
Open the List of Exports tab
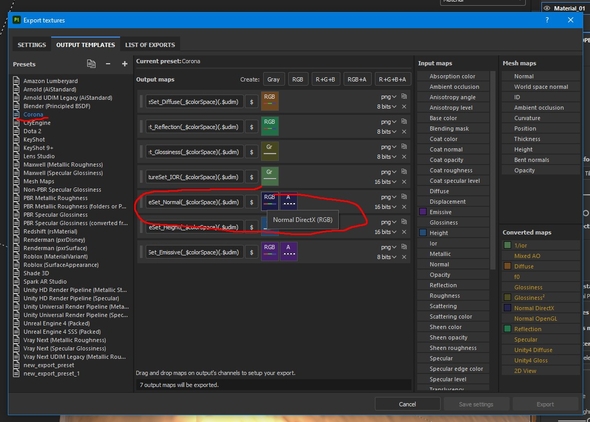coord(150,45)
